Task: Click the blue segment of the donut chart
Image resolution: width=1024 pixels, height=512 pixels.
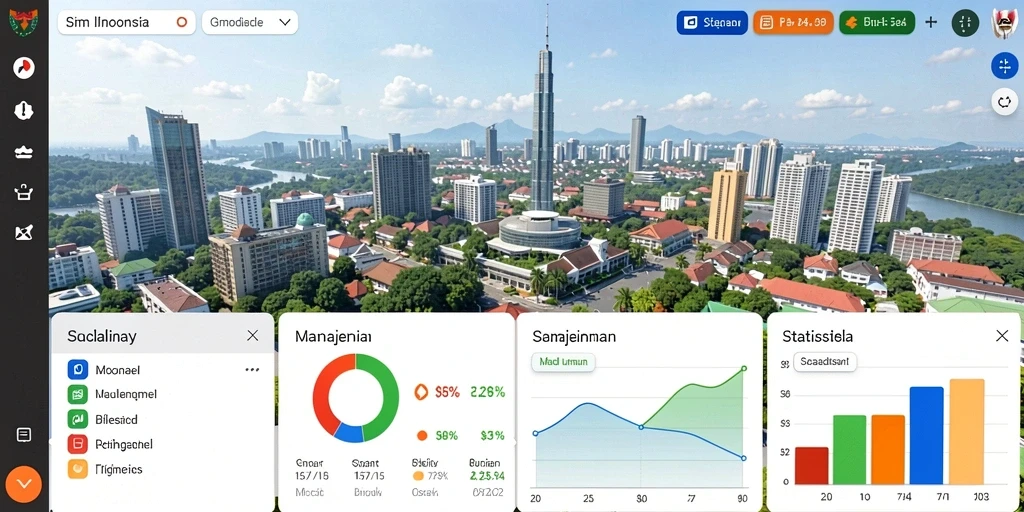Action: [x=349, y=433]
